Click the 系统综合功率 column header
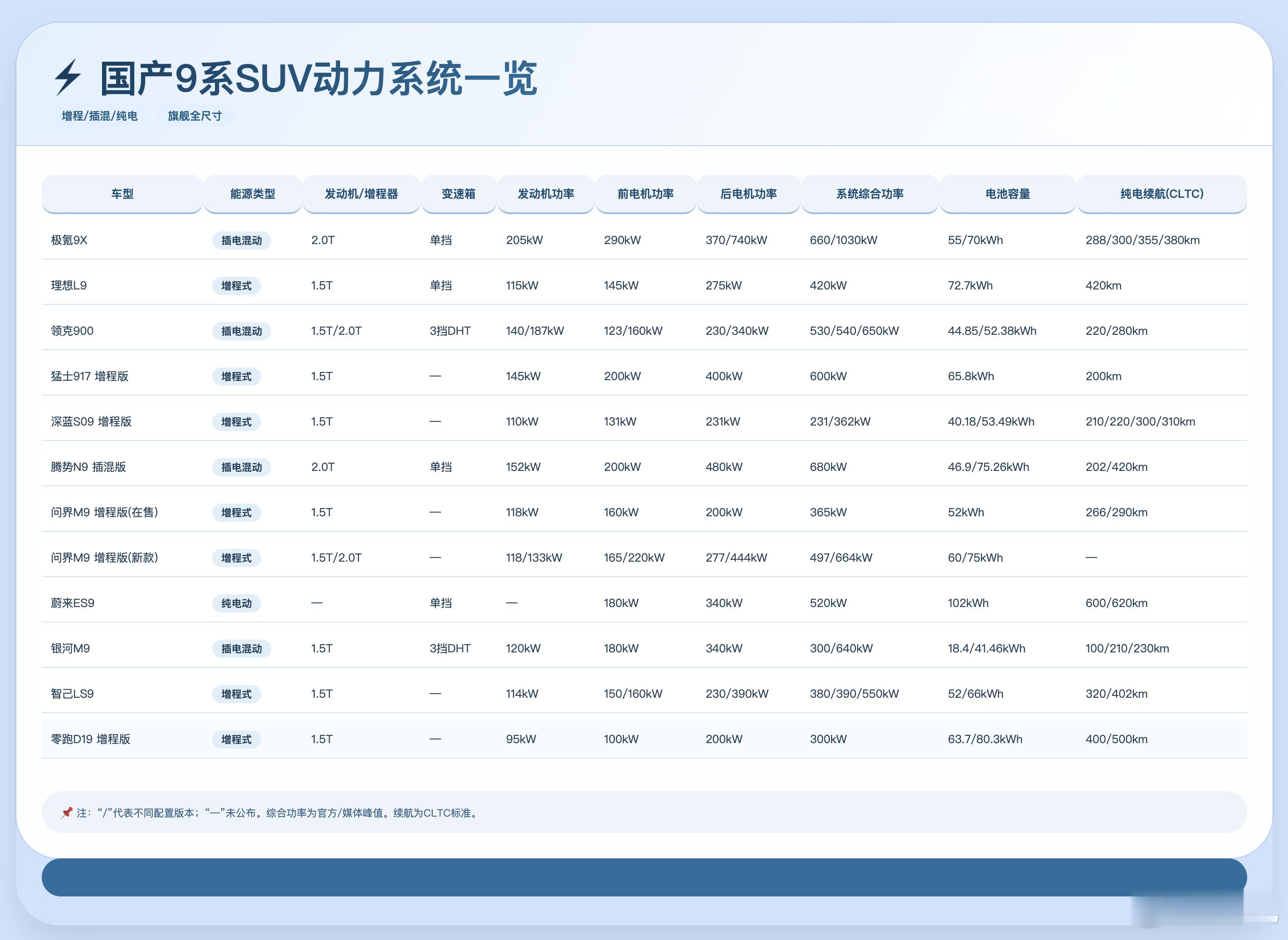This screenshot has height=940, width=1288. coord(869,194)
